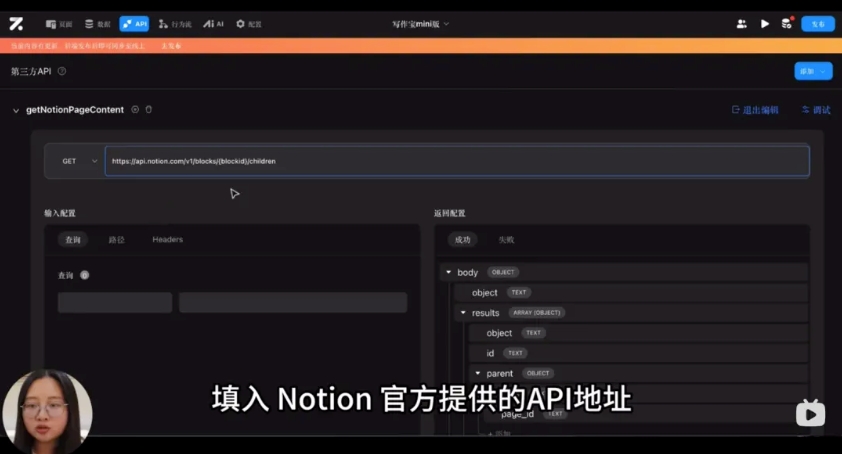The height and width of the screenshot is (454, 842).
Task: Switch to the 路径 path tab
Action: click(x=117, y=240)
